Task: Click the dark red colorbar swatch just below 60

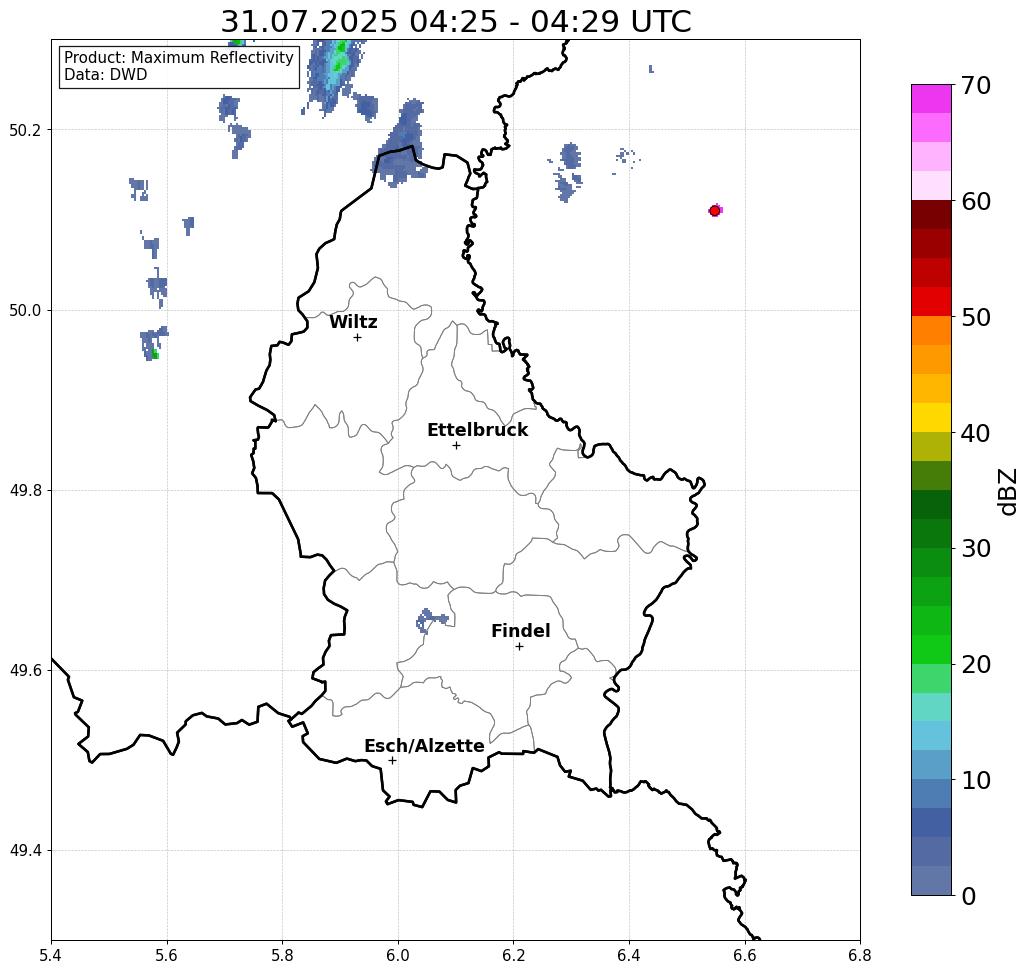Action: [931, 215]
